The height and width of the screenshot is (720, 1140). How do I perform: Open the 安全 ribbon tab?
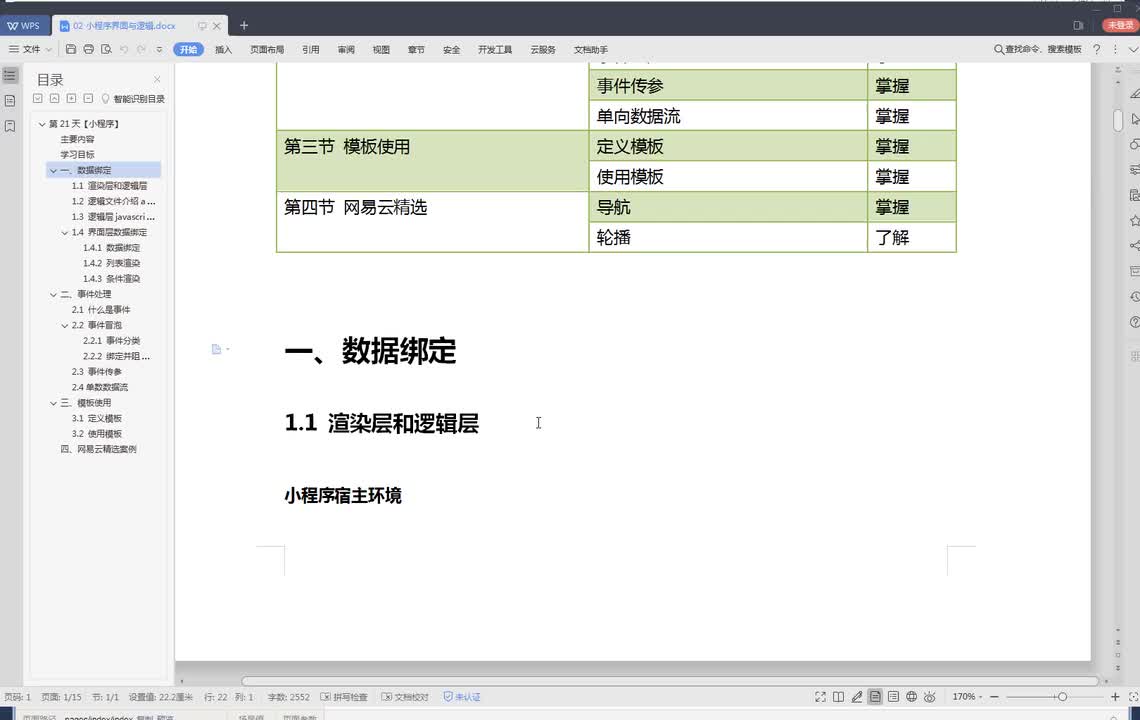[451, 49]
